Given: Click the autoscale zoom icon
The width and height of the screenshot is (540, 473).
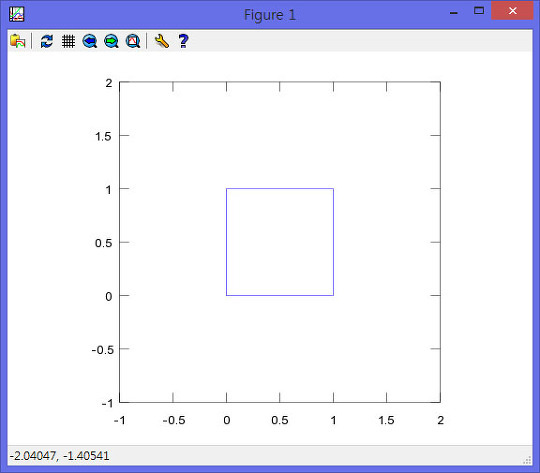Looking at the screenshot, I should 133,41.
